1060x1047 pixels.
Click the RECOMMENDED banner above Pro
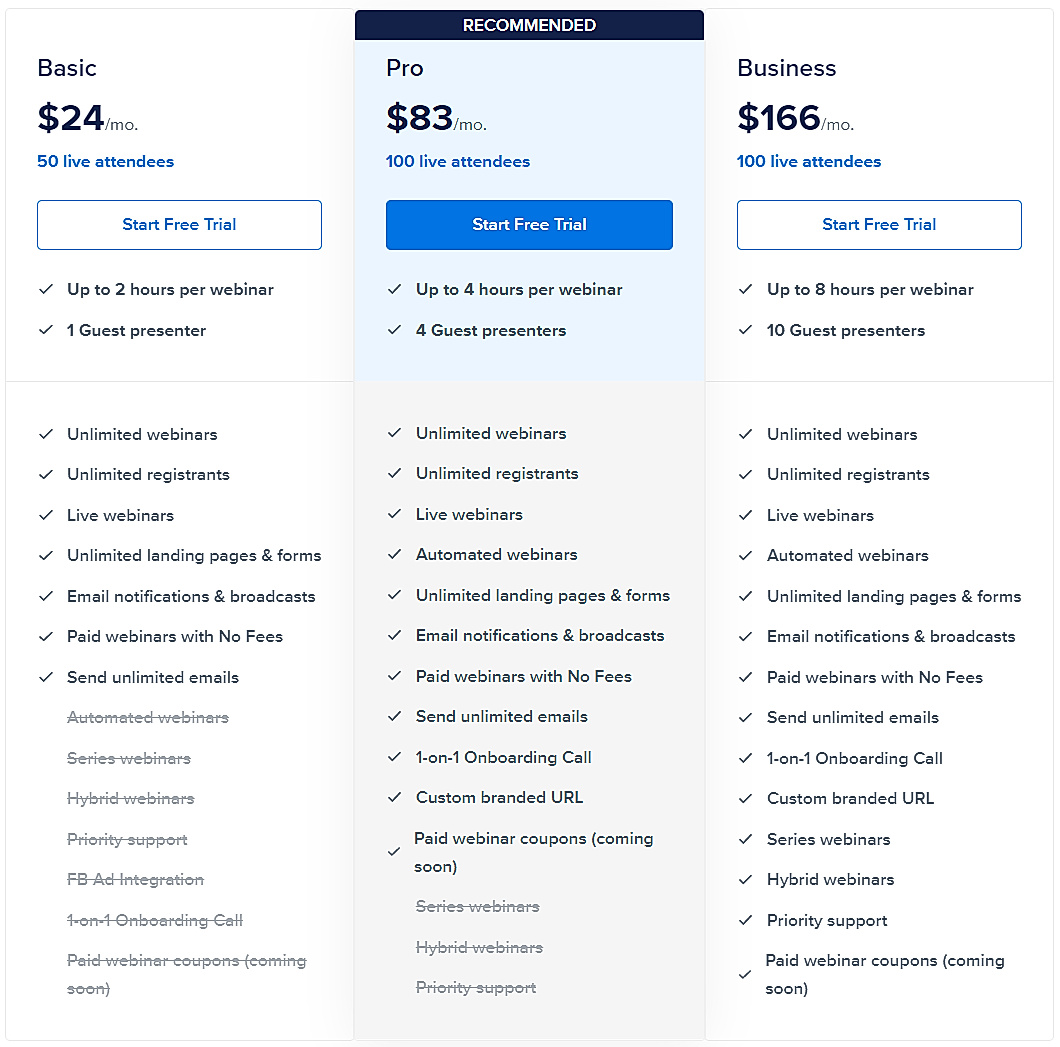[529, 26]
